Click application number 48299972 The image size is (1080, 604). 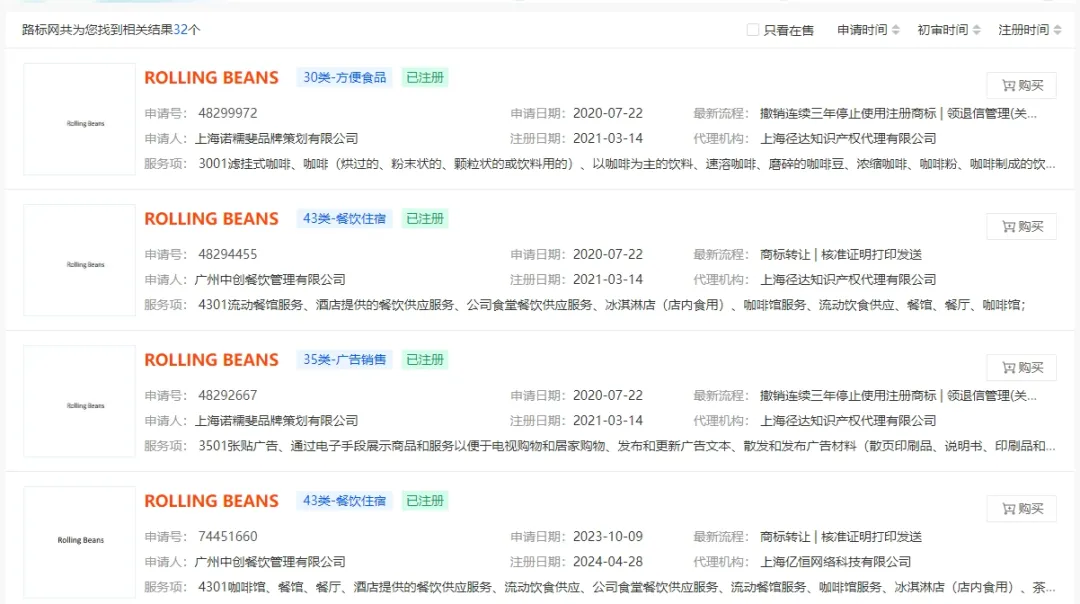click(227, 113)
